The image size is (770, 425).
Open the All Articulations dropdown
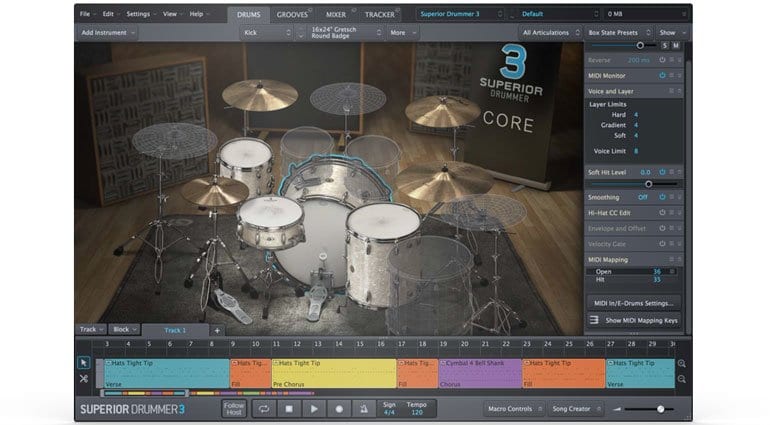pos(550,32)
